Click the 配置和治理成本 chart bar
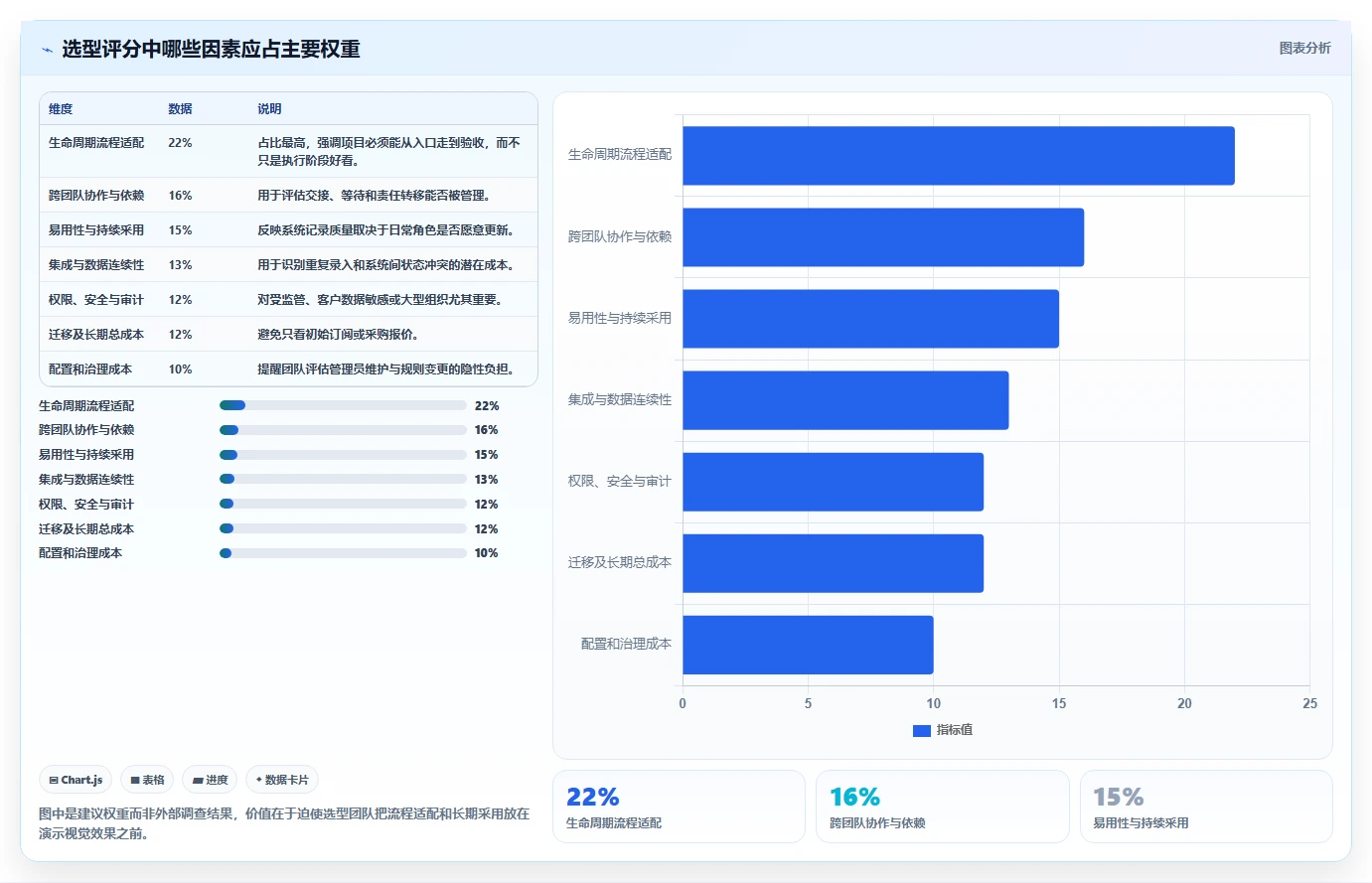Image resolution: width=1372 pixels, height=883 pixels. coord(808,645)
